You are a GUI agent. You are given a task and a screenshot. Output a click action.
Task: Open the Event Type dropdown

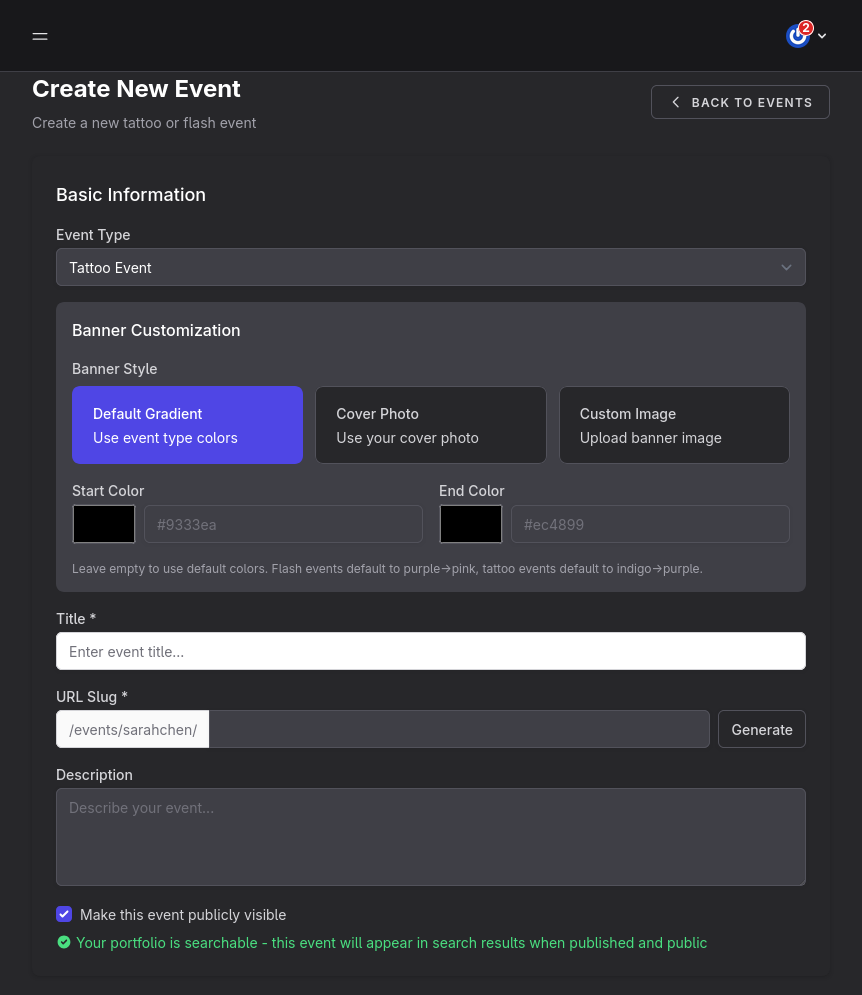click(x=430, y=267)
